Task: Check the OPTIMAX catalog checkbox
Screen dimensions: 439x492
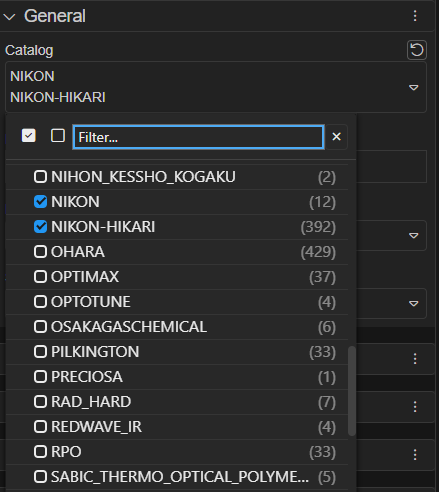Action: 40,277
